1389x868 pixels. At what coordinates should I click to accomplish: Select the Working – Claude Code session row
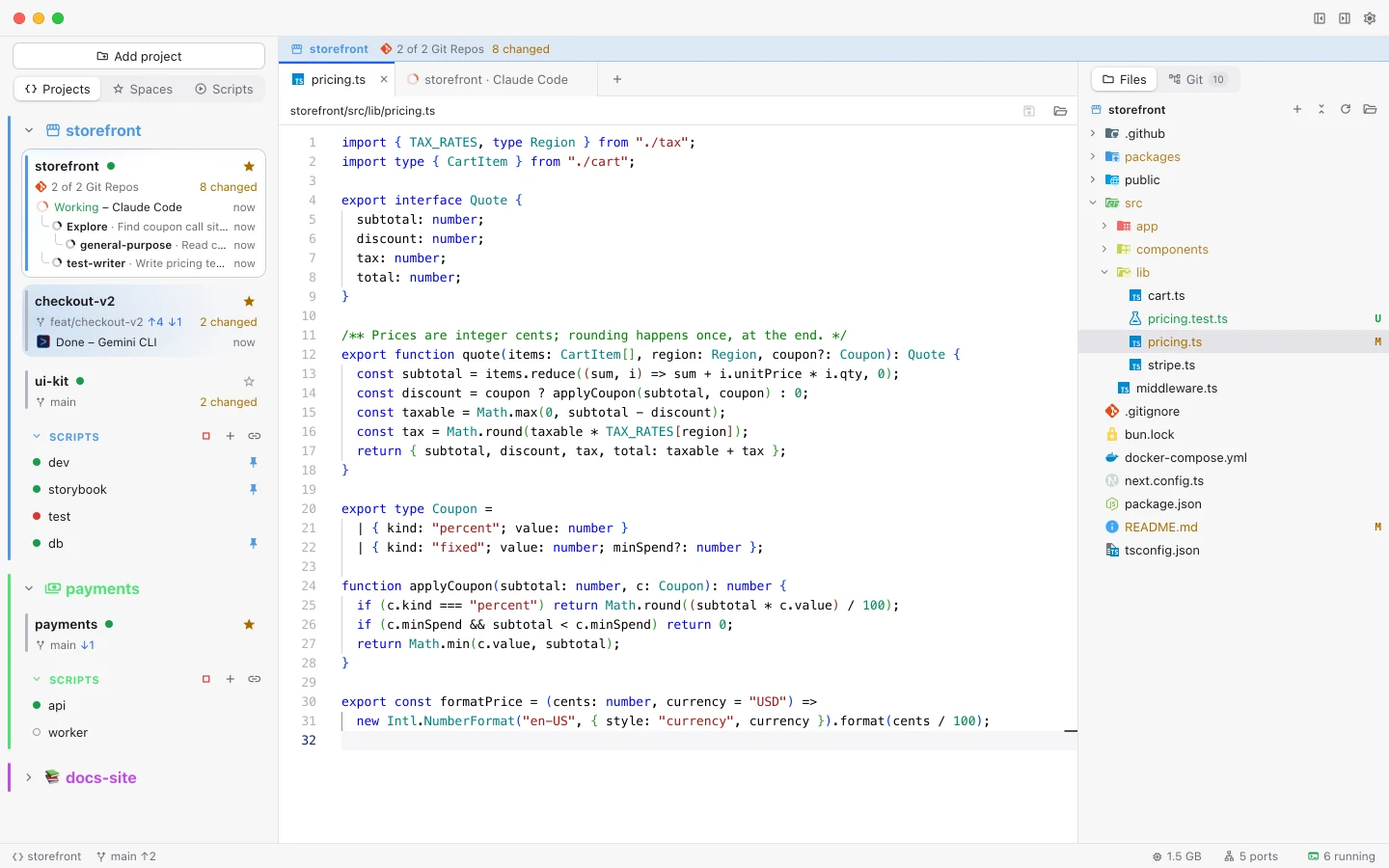tap(147, 207)
